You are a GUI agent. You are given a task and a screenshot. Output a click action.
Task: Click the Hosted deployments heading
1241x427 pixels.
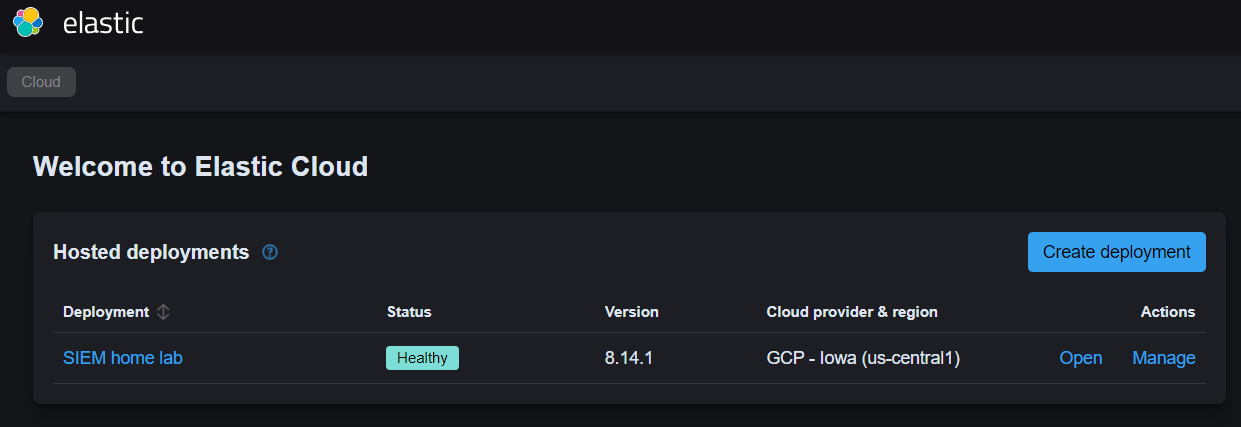(x=151, y=252)
